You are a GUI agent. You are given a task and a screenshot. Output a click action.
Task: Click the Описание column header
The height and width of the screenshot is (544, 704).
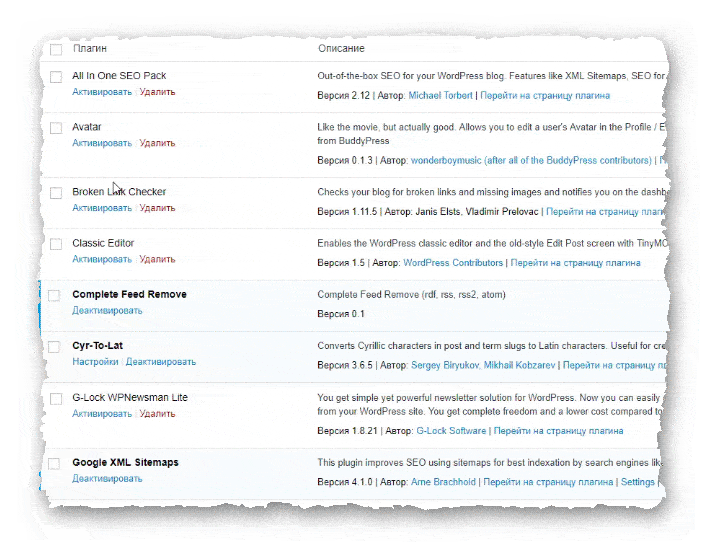(341, 48)
